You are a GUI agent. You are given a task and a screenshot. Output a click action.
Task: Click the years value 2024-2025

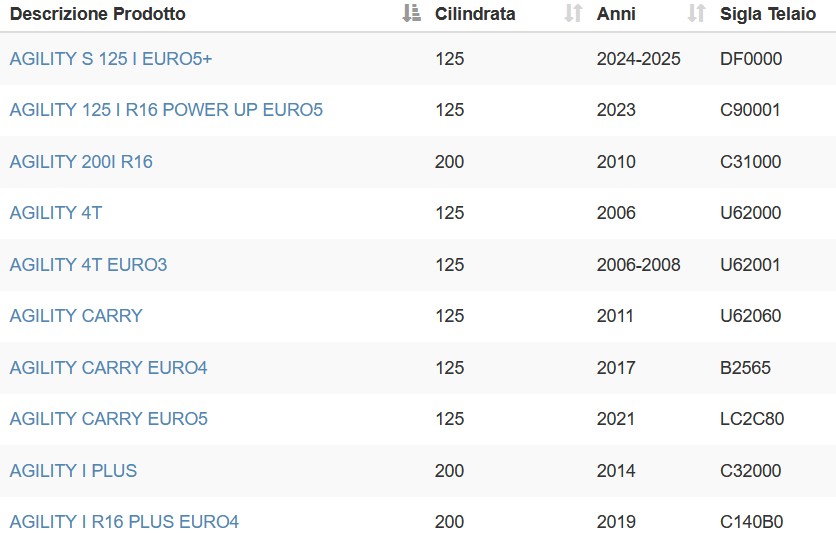(x=638, y=59)
